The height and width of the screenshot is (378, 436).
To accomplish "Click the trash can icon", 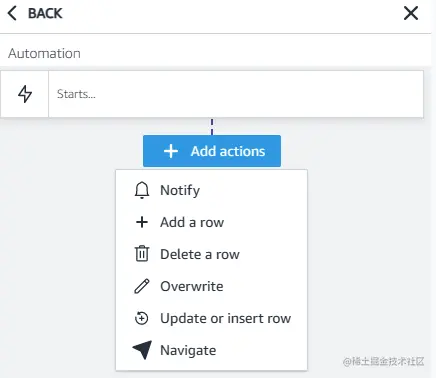I will [x=142, y=254].
